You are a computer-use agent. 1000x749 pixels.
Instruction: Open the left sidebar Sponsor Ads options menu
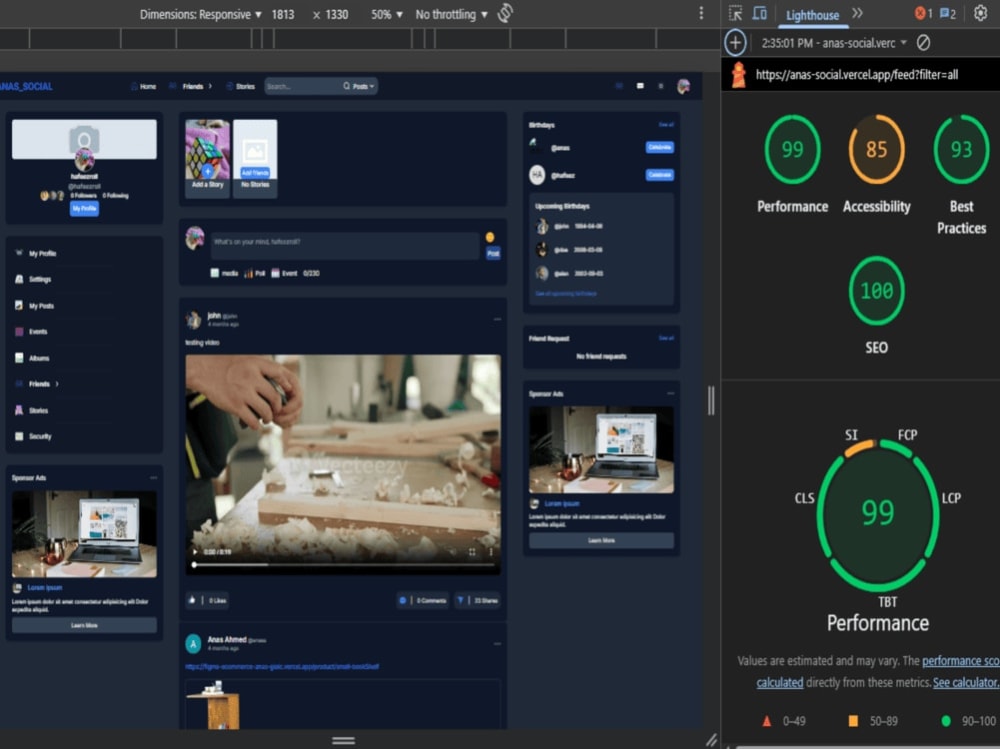click(x=153, y=477)
